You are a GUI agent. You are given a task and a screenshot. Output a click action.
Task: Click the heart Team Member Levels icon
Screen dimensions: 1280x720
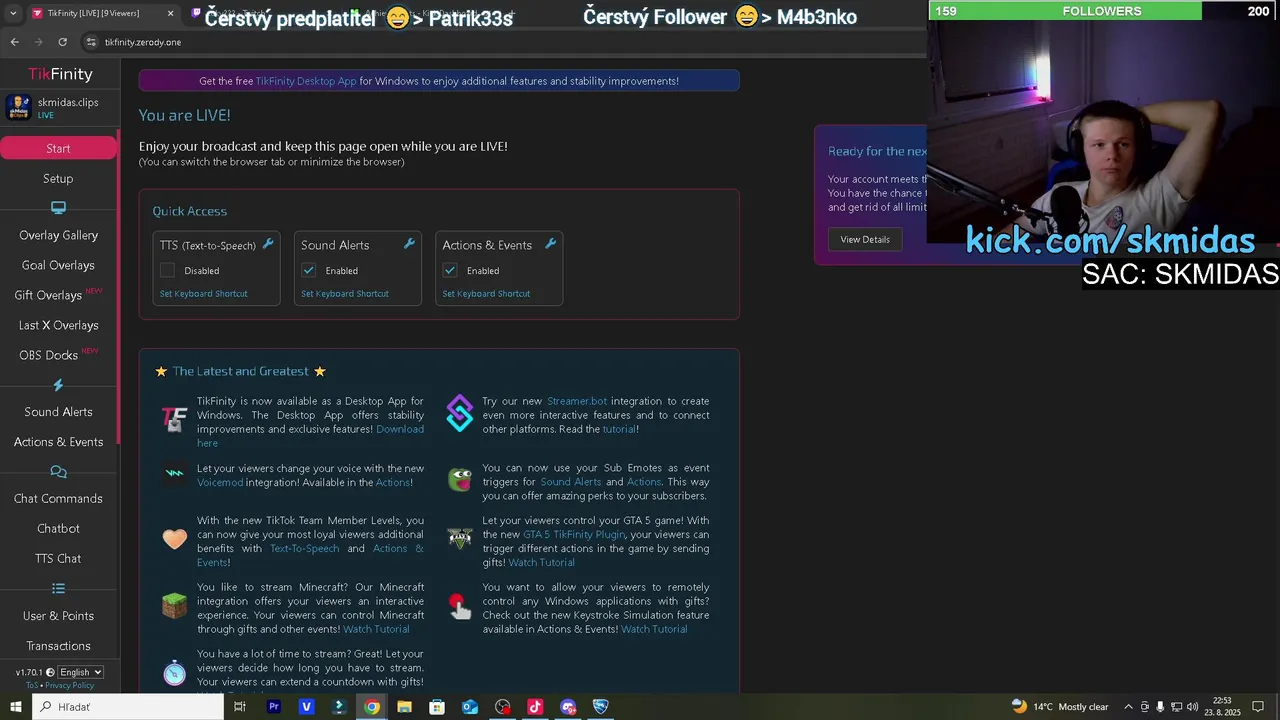(175, 539)
